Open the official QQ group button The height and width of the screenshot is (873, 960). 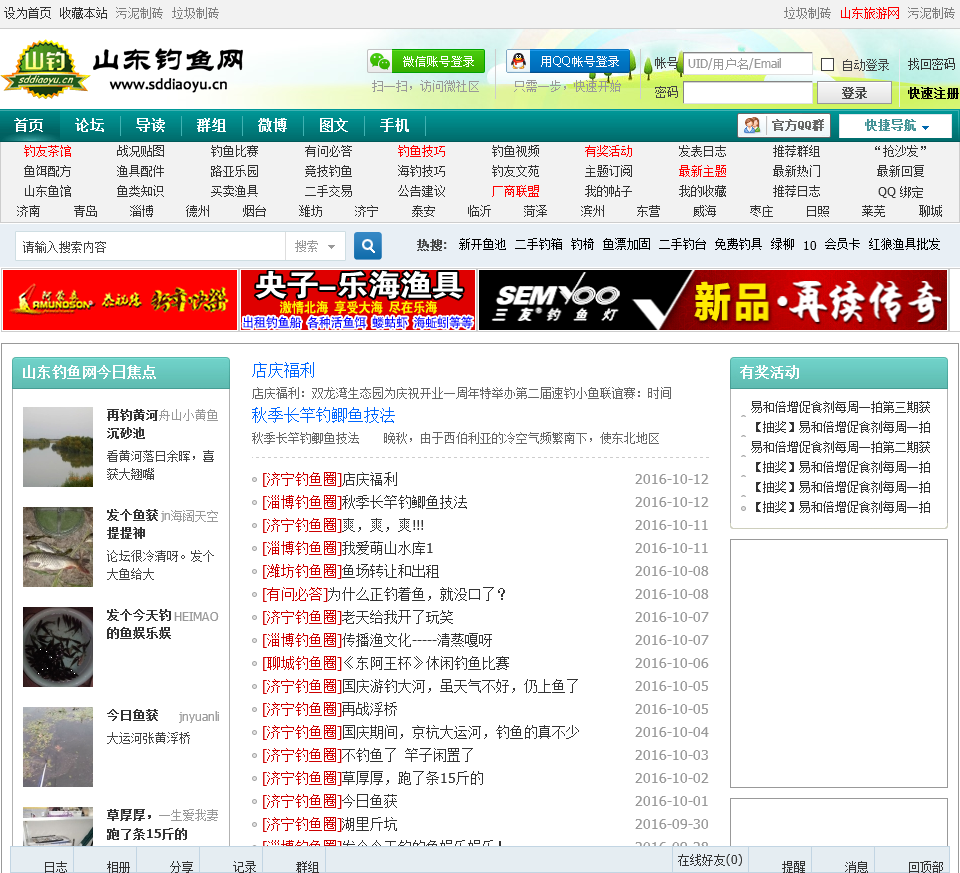coord(784,125)
